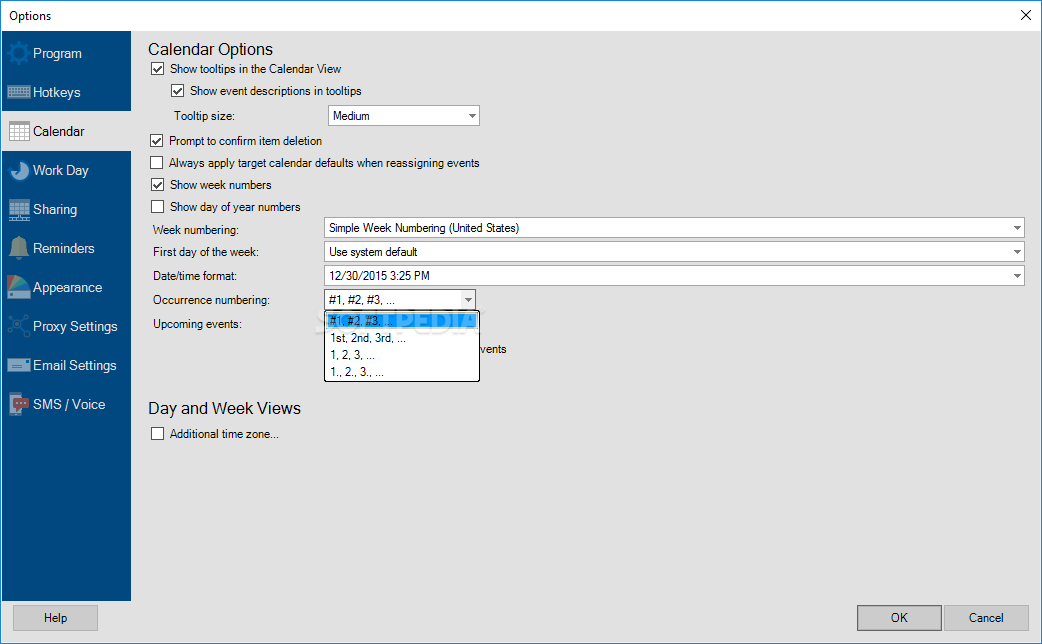Image resolution: width=1042 pixels, height=644 pixels.
Task: Disable Prompt to confirm item deletion
Action: tap(157, 141)
